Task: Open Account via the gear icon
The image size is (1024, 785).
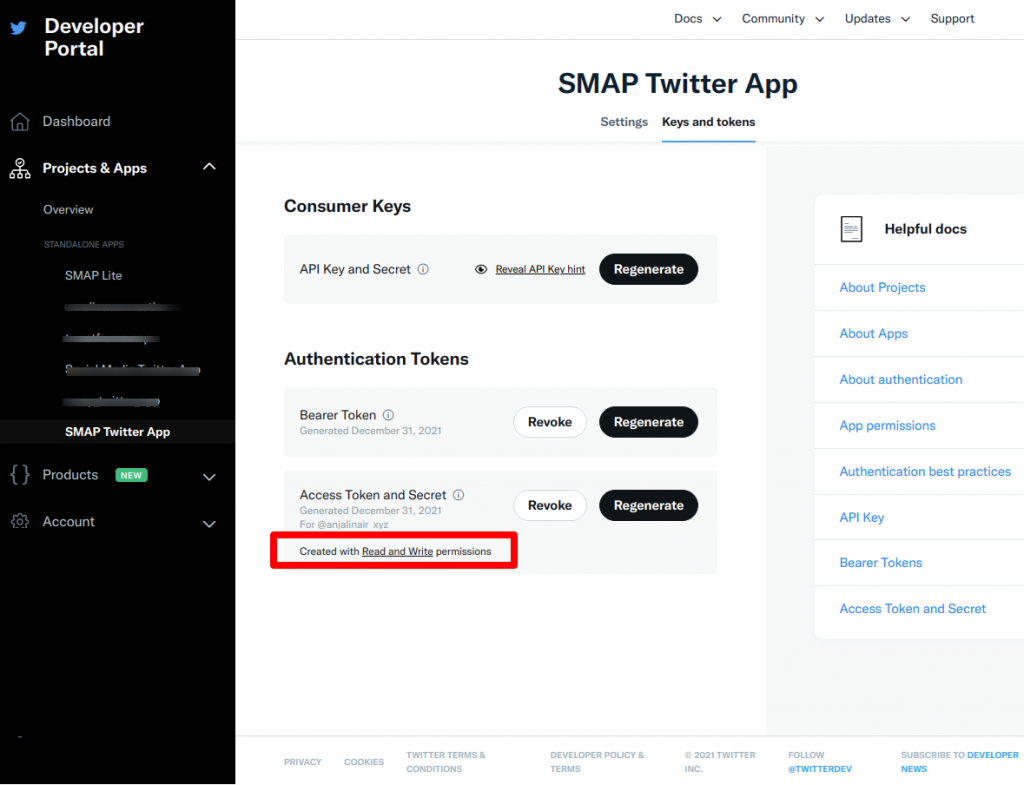Action: [19, 521]
